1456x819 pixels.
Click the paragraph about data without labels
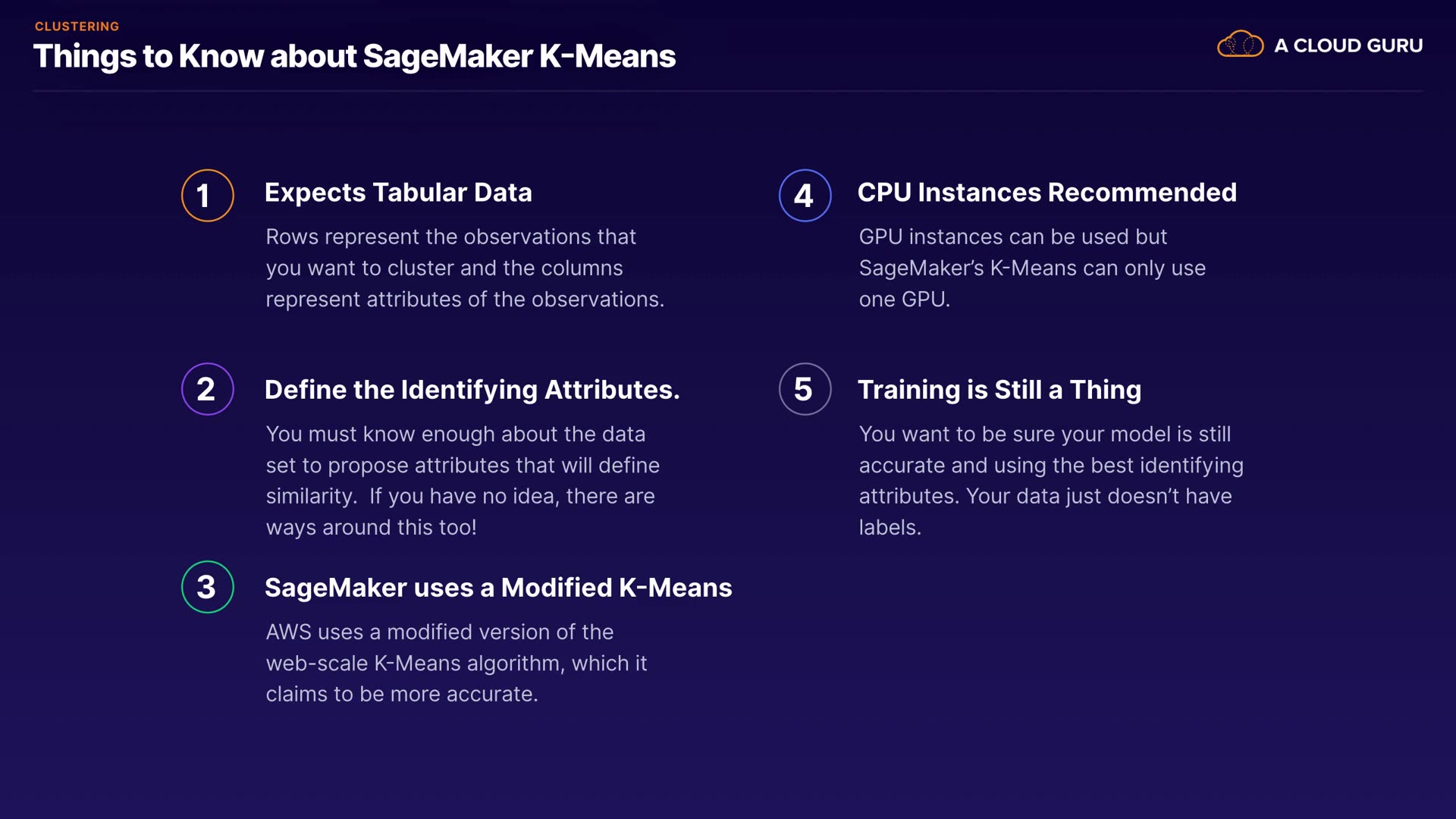tap(1050, 481)
